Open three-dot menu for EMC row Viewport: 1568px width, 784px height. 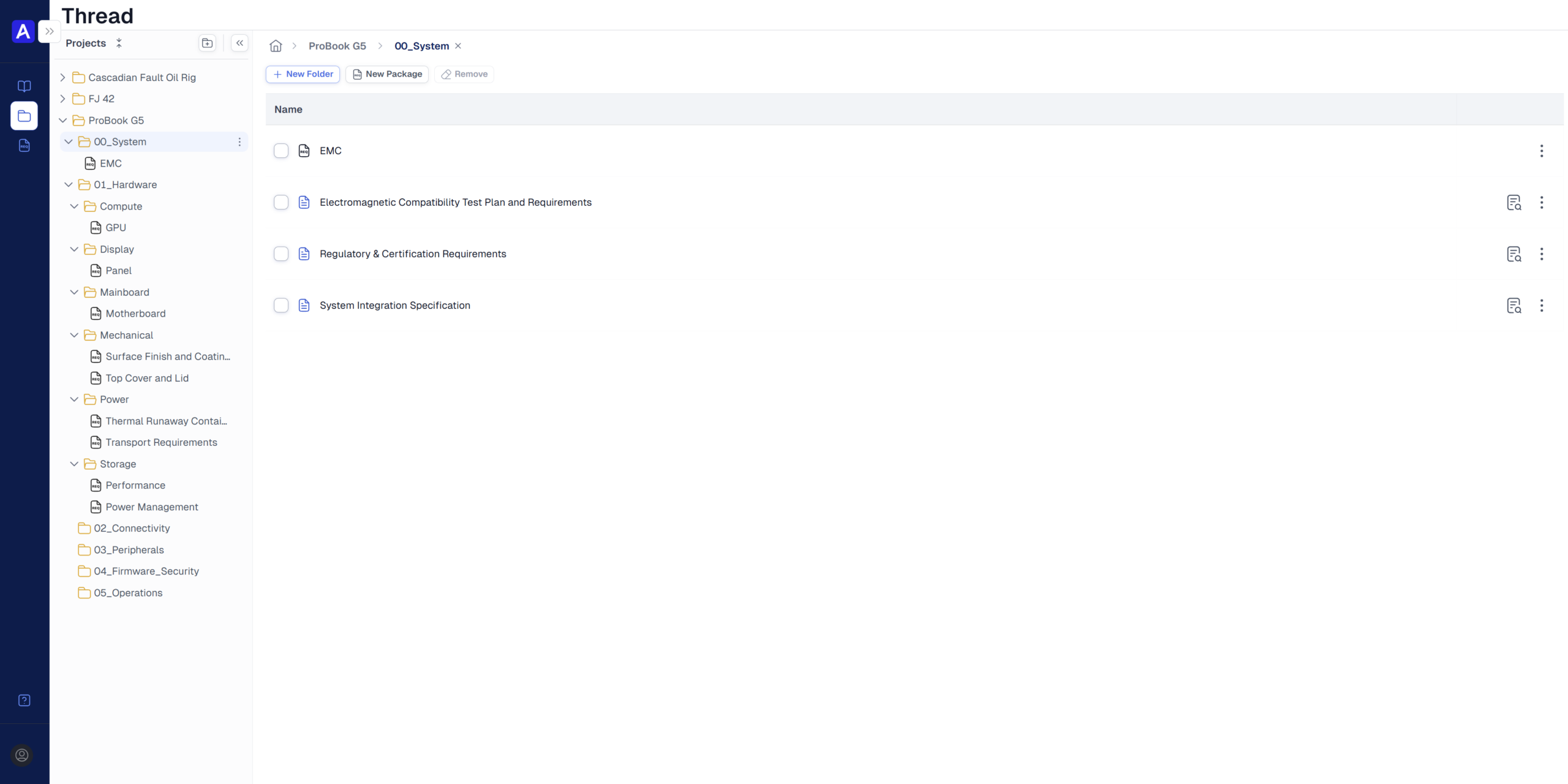(x=1541, y=151)
